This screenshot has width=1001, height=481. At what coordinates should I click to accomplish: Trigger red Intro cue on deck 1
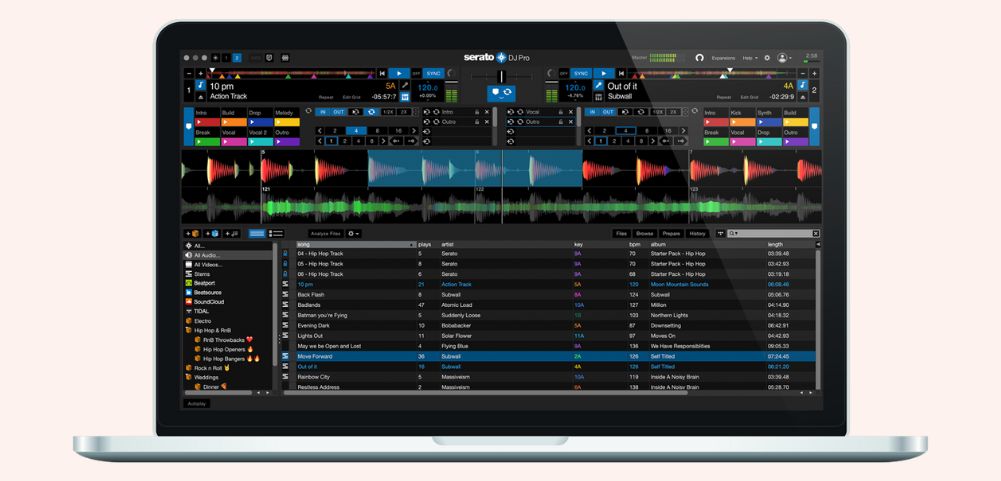[x=207, y=122]
